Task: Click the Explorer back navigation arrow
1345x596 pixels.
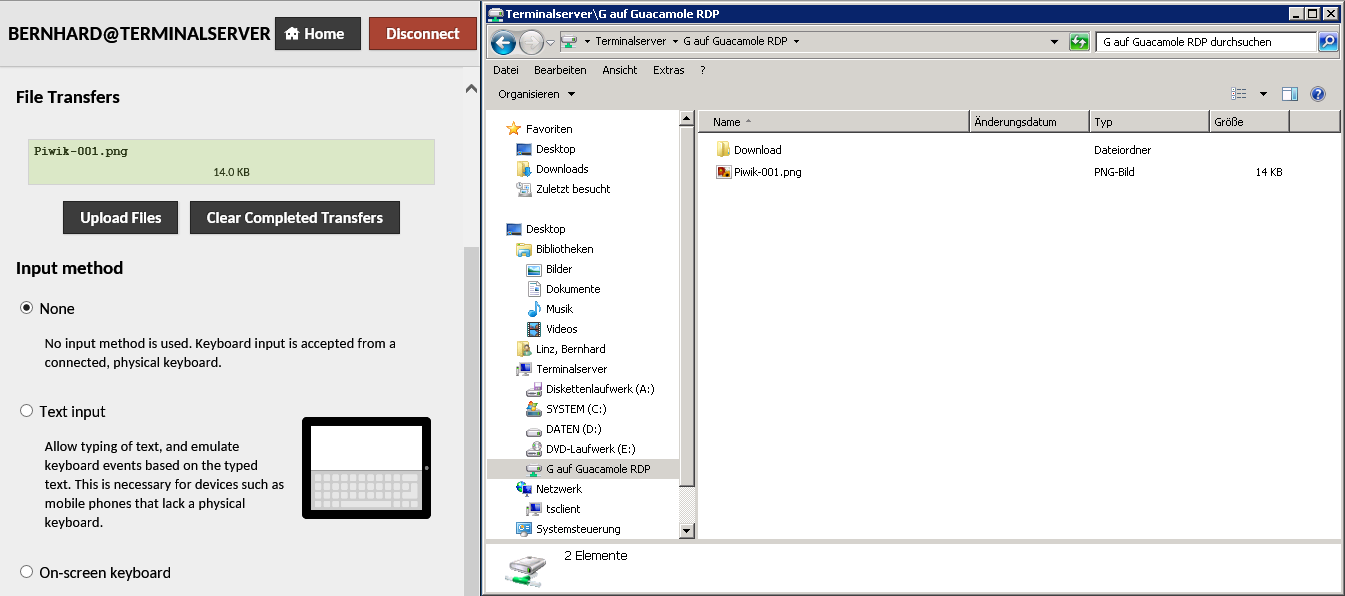Action: [x=504, y=42]
